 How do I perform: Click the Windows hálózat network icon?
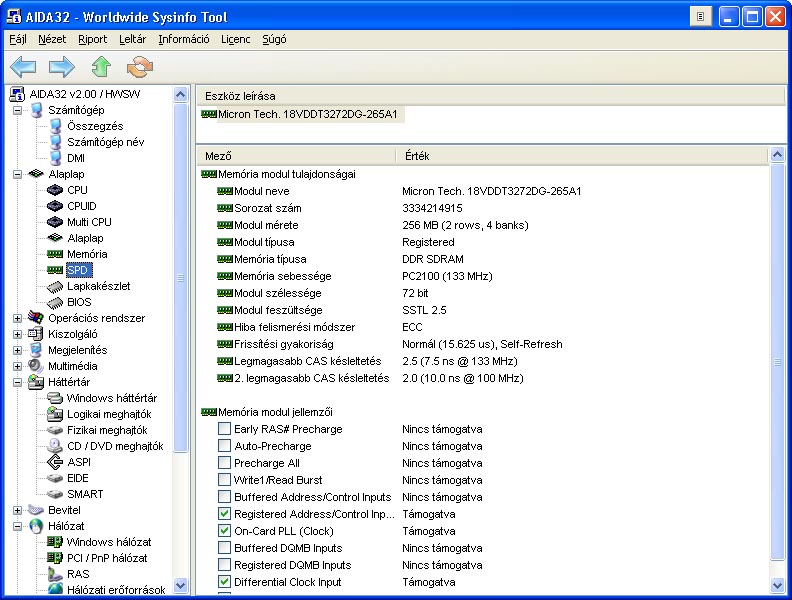(55, 542)
